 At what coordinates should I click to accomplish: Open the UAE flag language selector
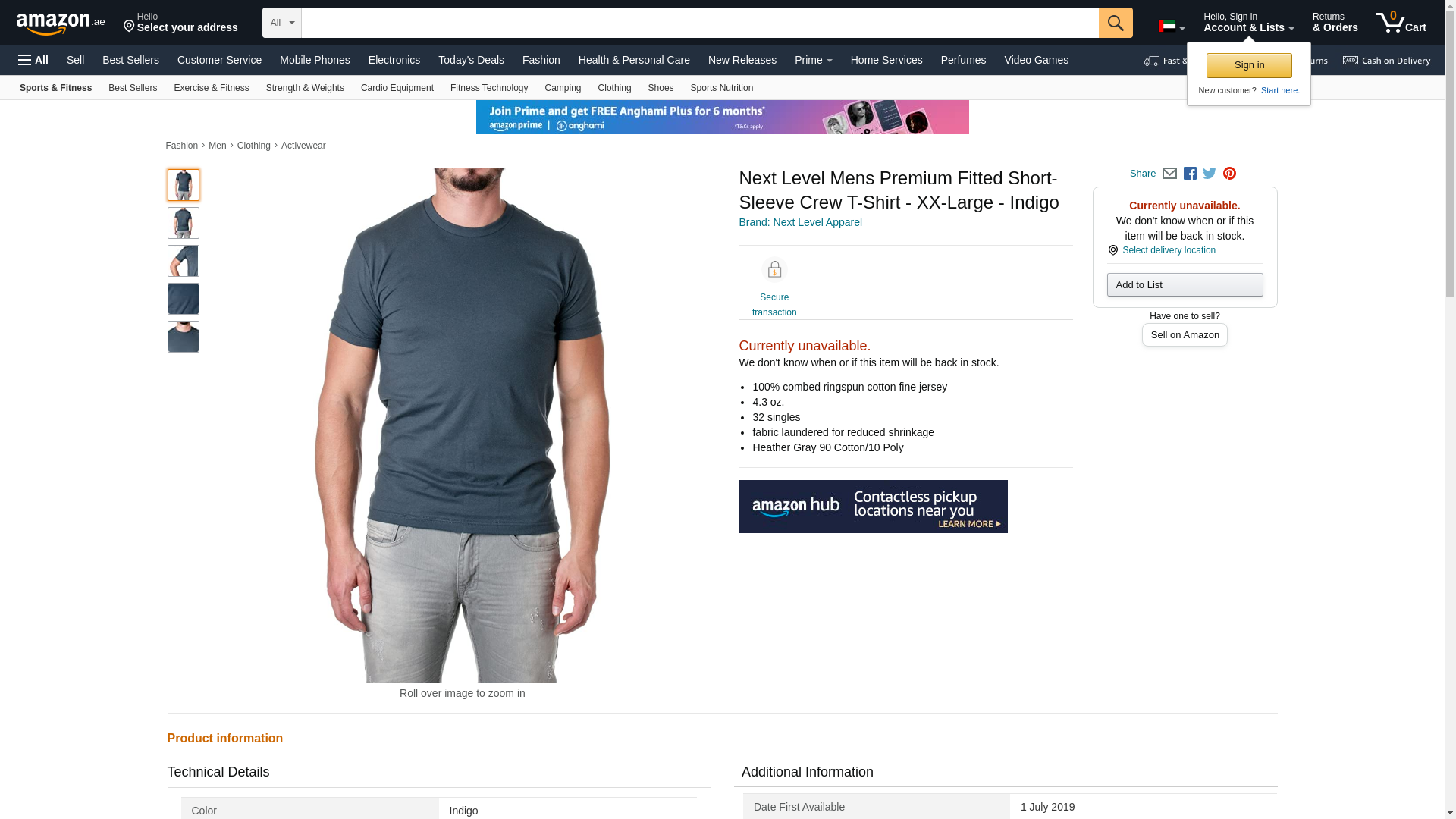tap(1172, 27)
